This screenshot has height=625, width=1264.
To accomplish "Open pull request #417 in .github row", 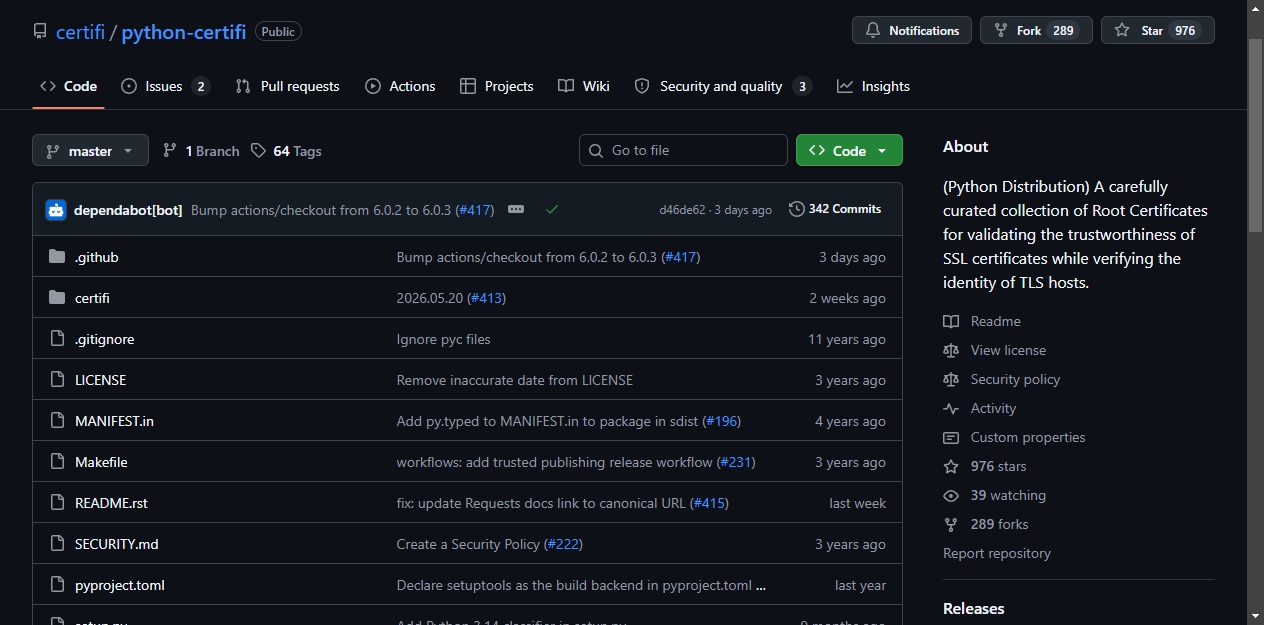I will point(681,257).
